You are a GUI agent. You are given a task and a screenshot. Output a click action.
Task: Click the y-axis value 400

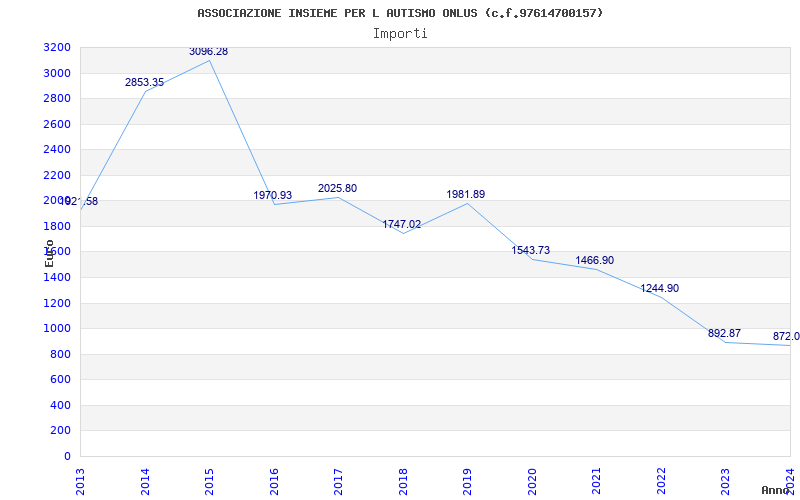click(x=60, y=406)
